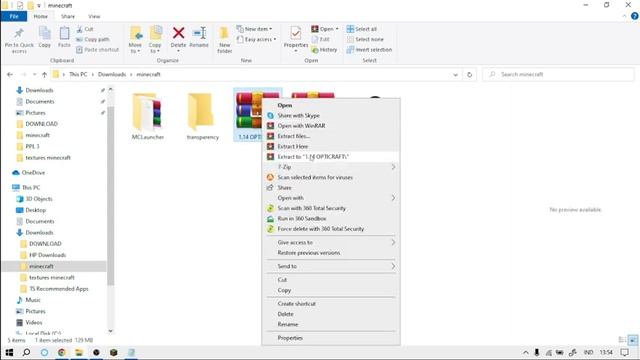Open the Windows Start menu
The height and width of the screenshot is (360, 640).
click(9, 352)
